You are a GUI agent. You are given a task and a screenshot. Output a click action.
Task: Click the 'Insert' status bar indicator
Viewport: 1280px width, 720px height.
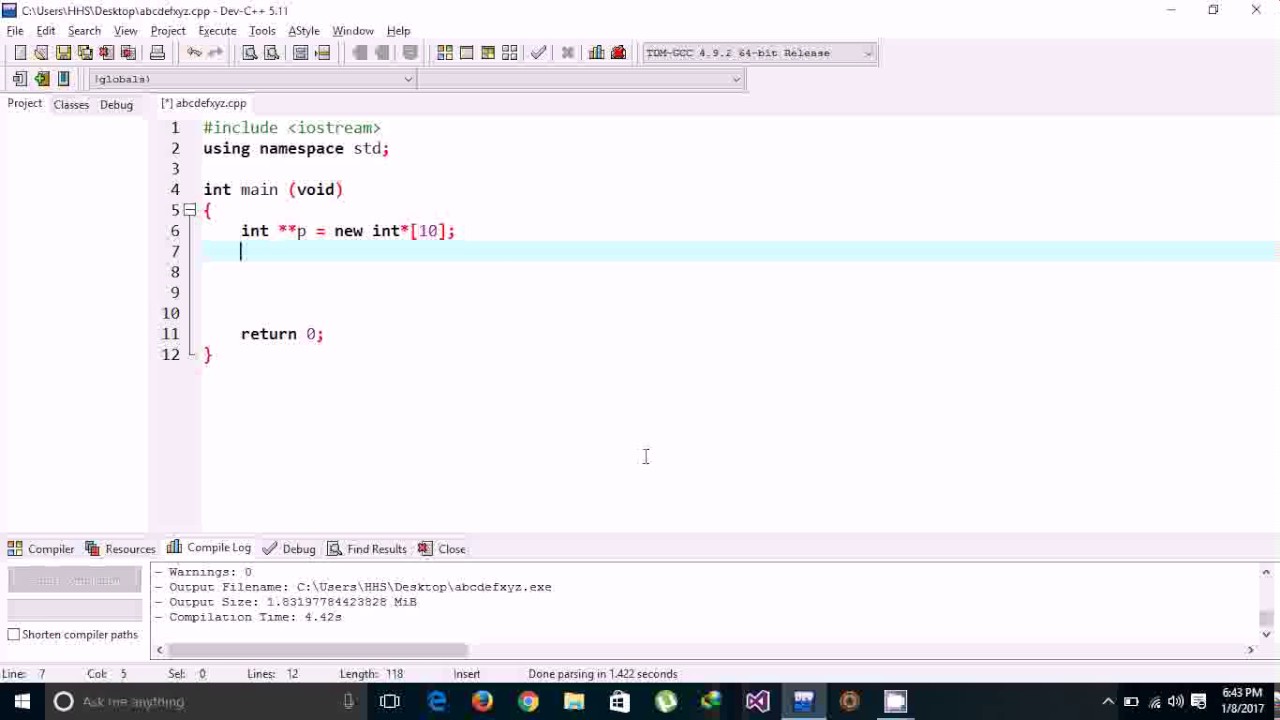[x=467, y=674]
